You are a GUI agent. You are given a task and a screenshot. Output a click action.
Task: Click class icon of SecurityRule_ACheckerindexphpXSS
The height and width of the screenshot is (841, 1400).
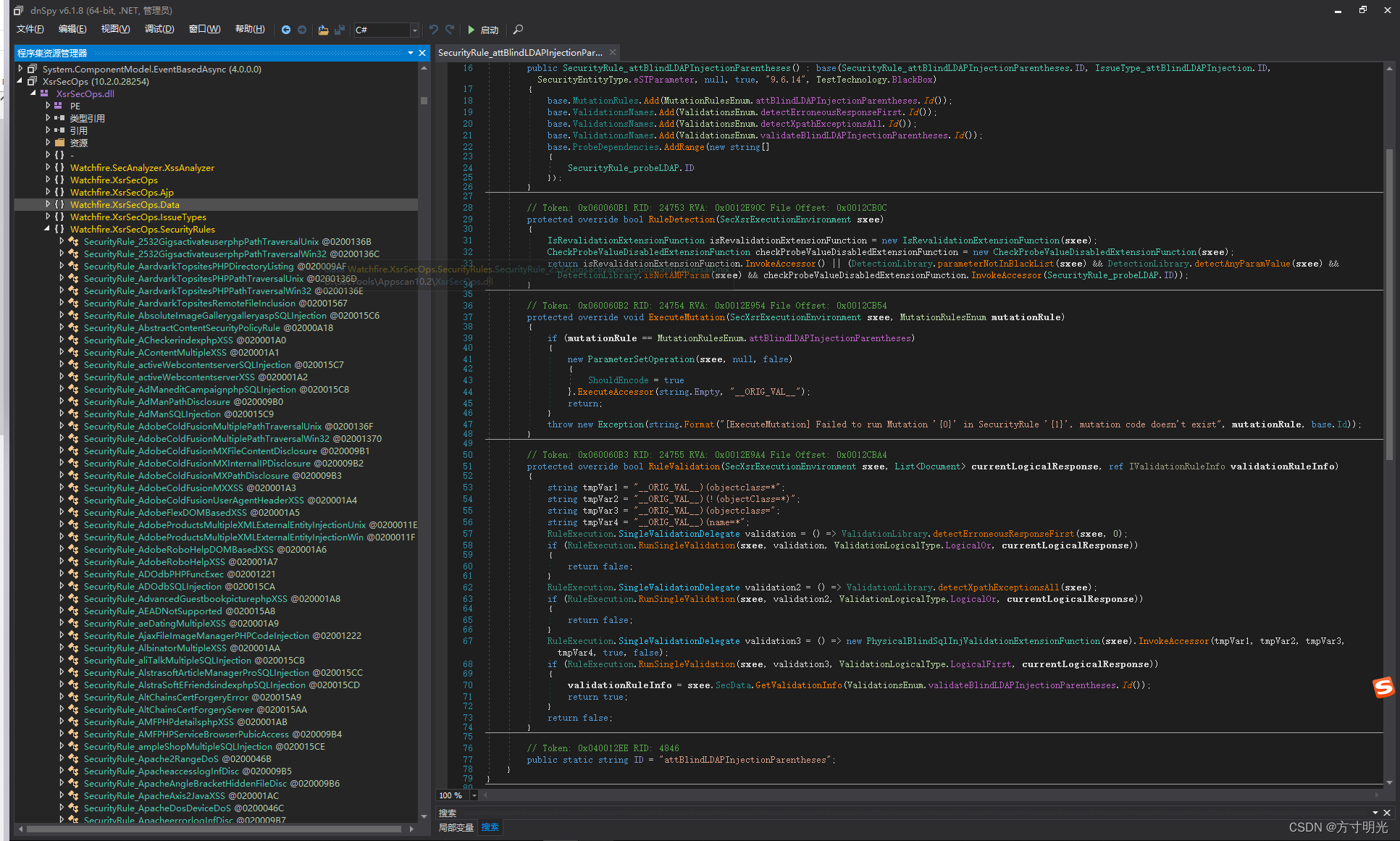pos(73,340)
